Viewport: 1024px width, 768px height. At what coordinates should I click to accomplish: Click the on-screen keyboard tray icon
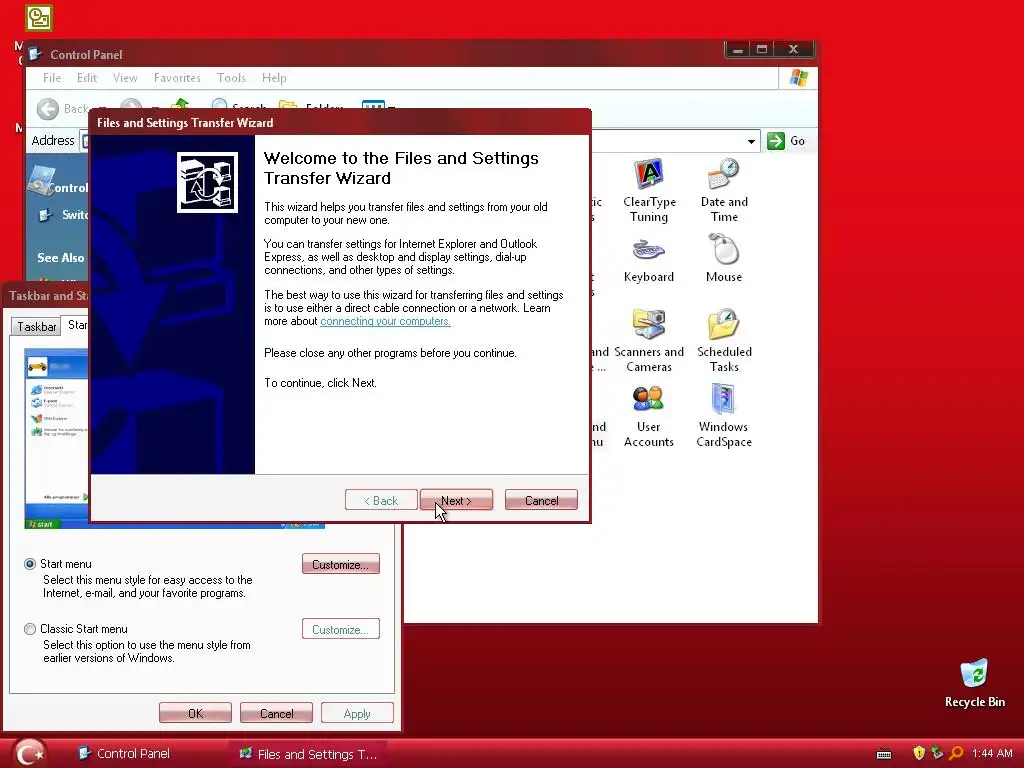pyautogui.click(x=884, y=754)
